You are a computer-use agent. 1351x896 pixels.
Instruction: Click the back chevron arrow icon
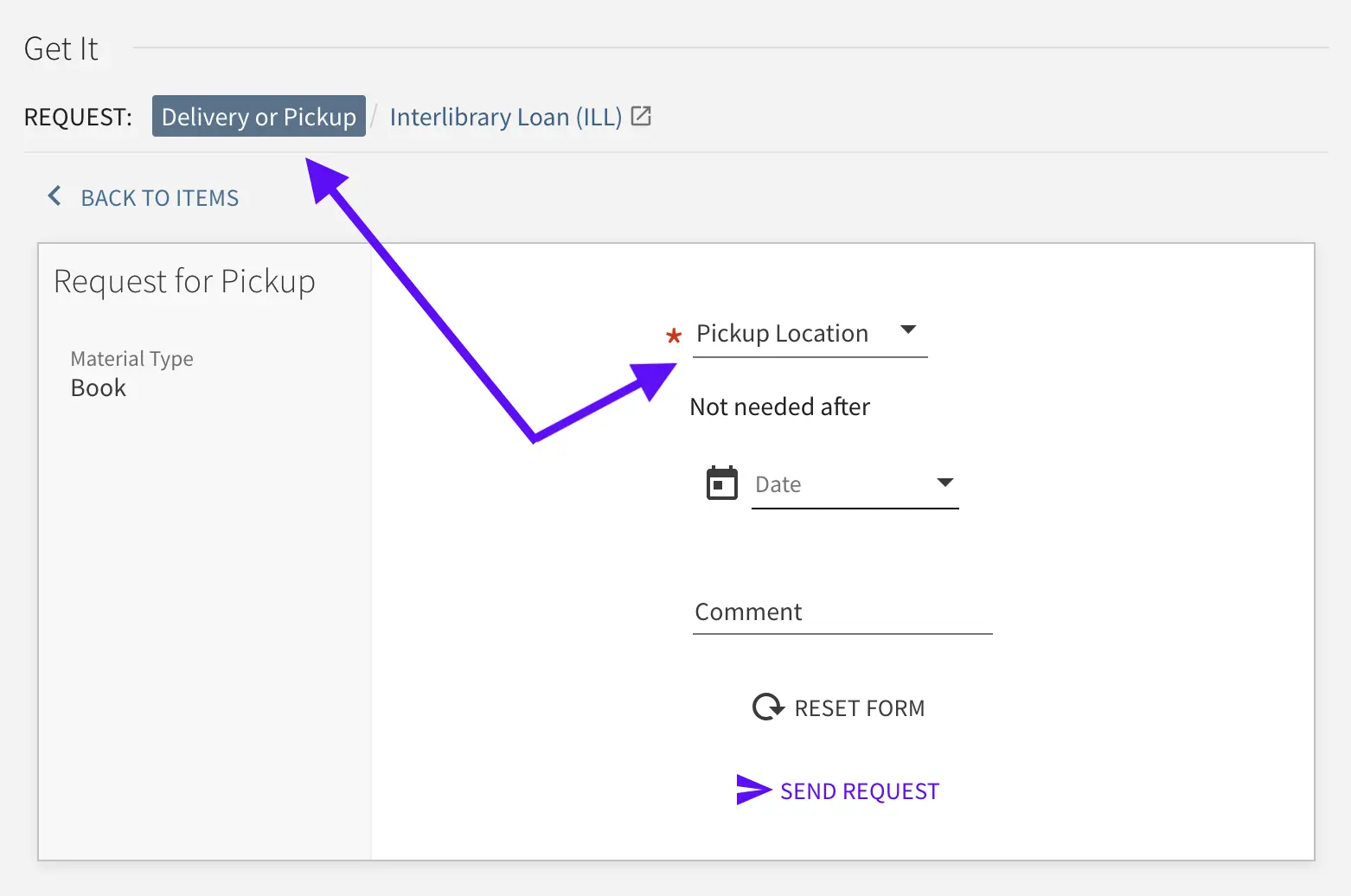pyautogui.click(x=54, y=196)
